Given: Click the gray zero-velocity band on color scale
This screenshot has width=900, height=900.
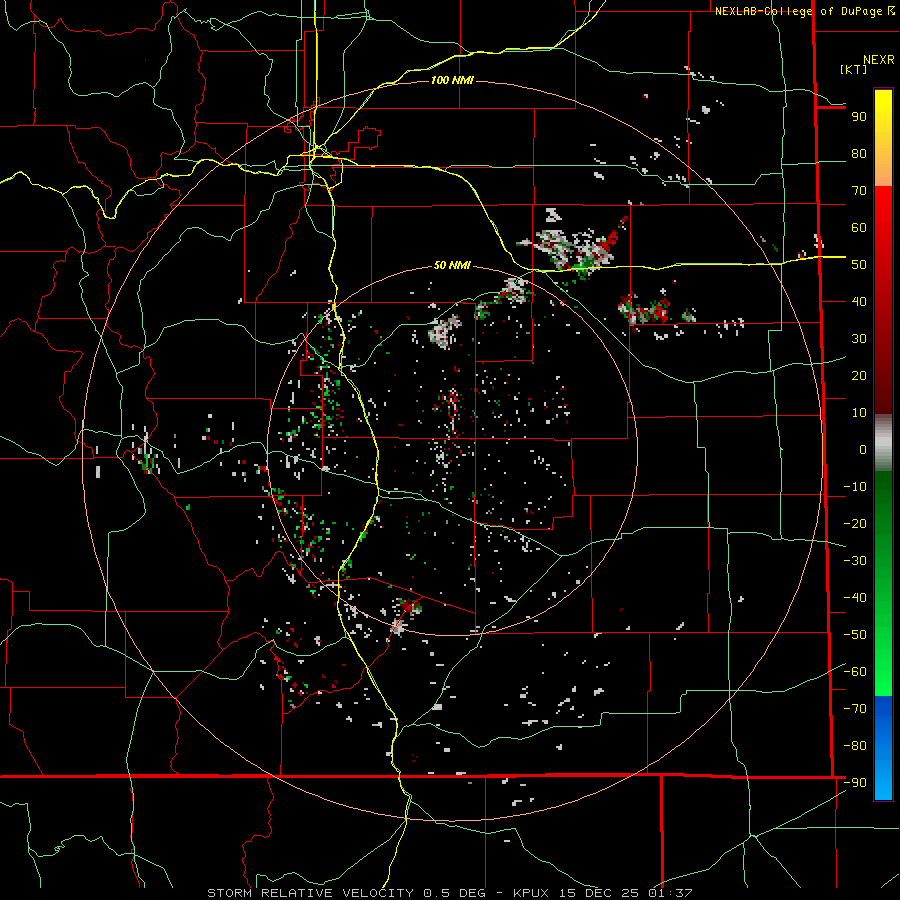Looking at the screenshot, I should (883, 443).
